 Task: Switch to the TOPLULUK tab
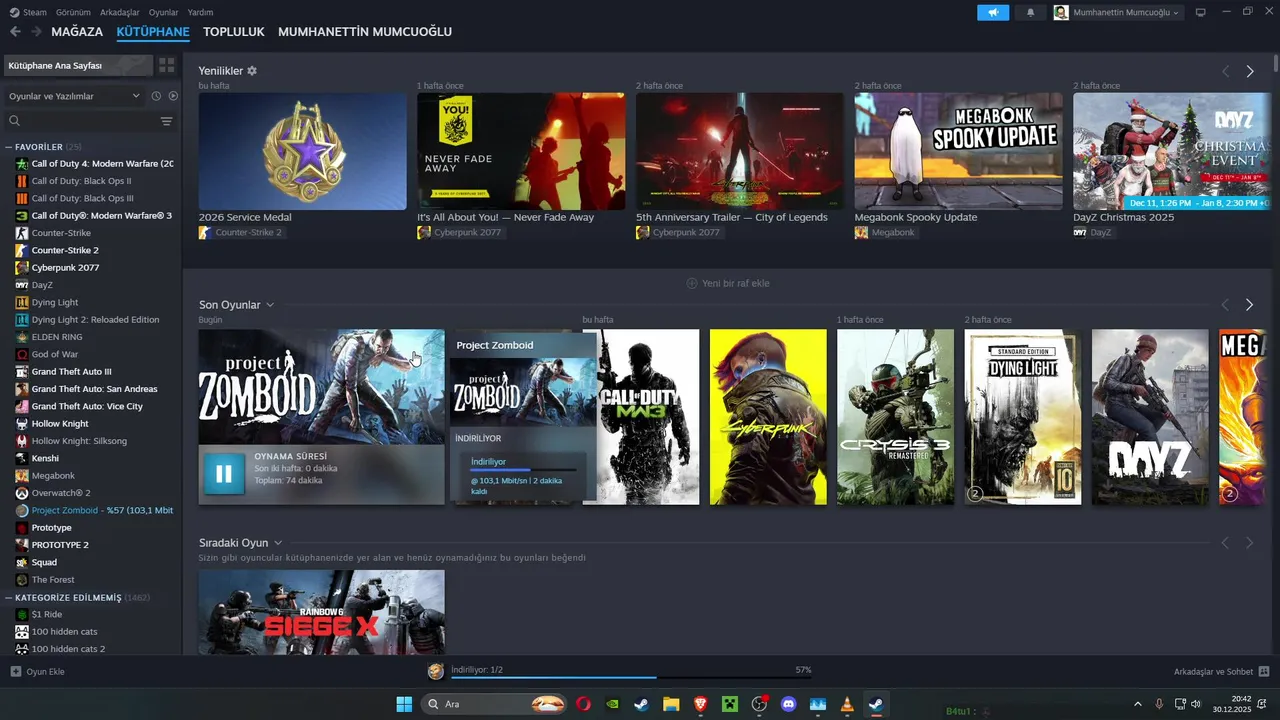(234, 32)
